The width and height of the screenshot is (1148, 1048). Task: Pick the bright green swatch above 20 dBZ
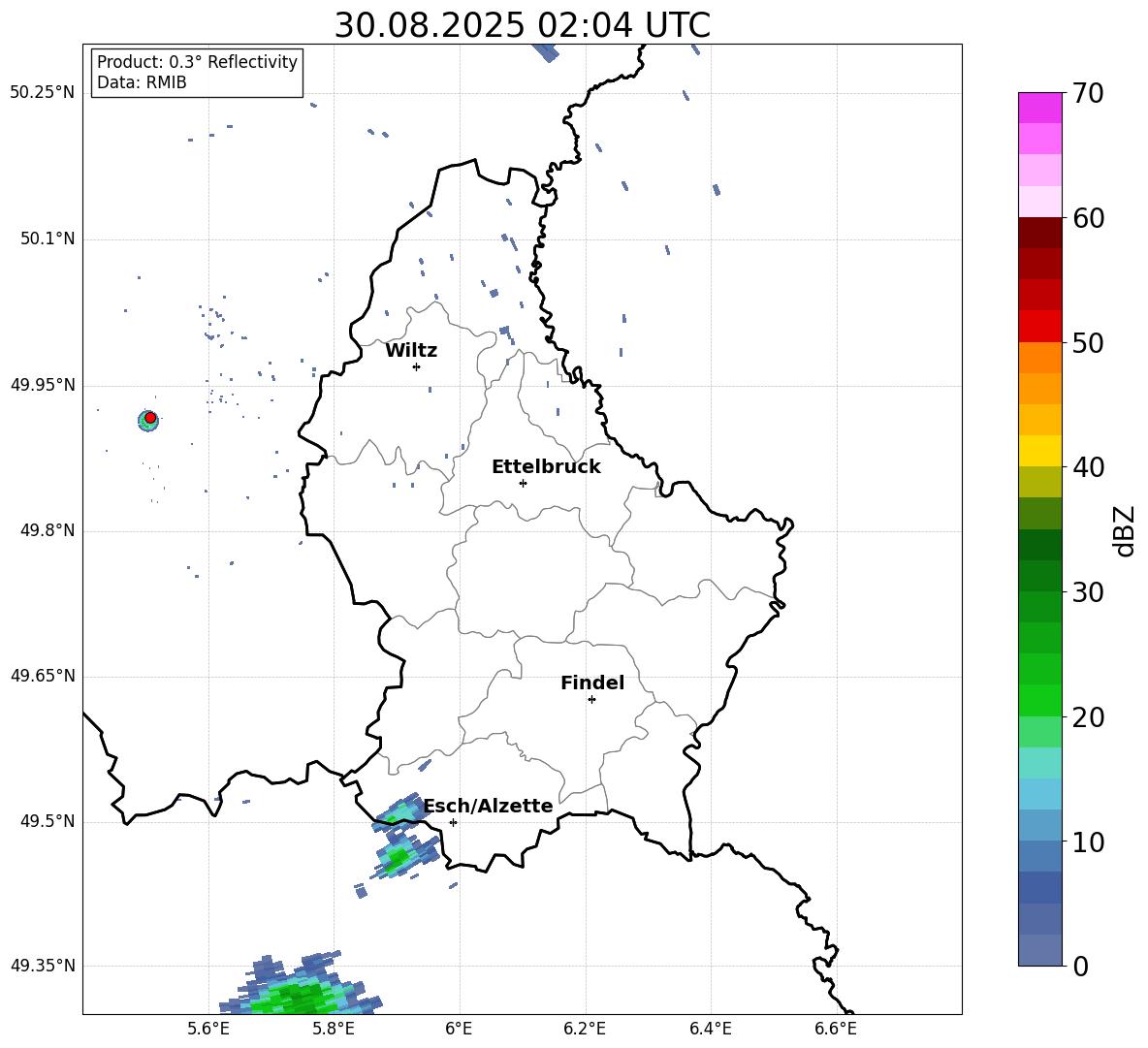pyautogui.click(x=1040, y=700)
